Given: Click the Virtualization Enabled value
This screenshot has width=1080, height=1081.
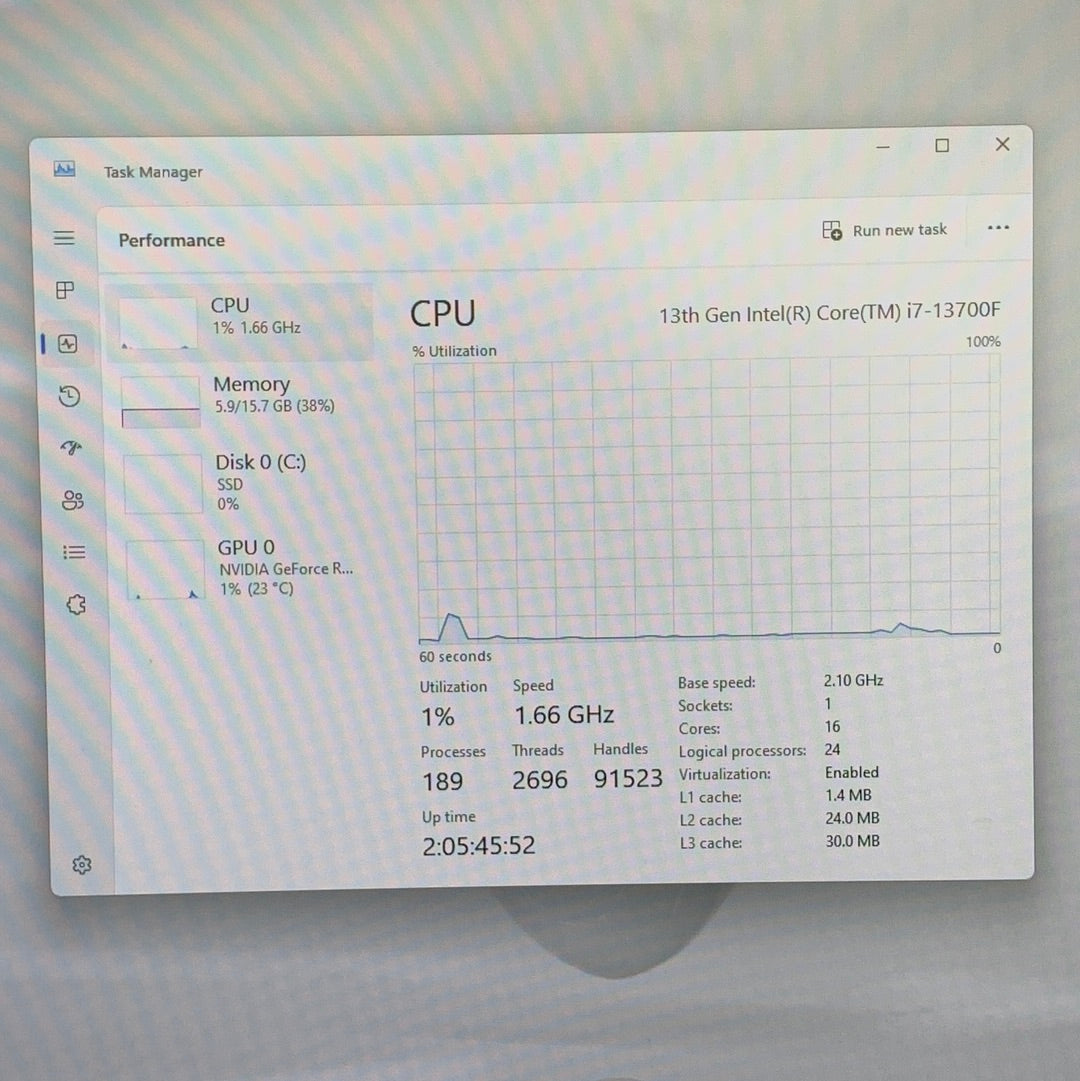Looking at the screenshot, I should tap(852, 772).
